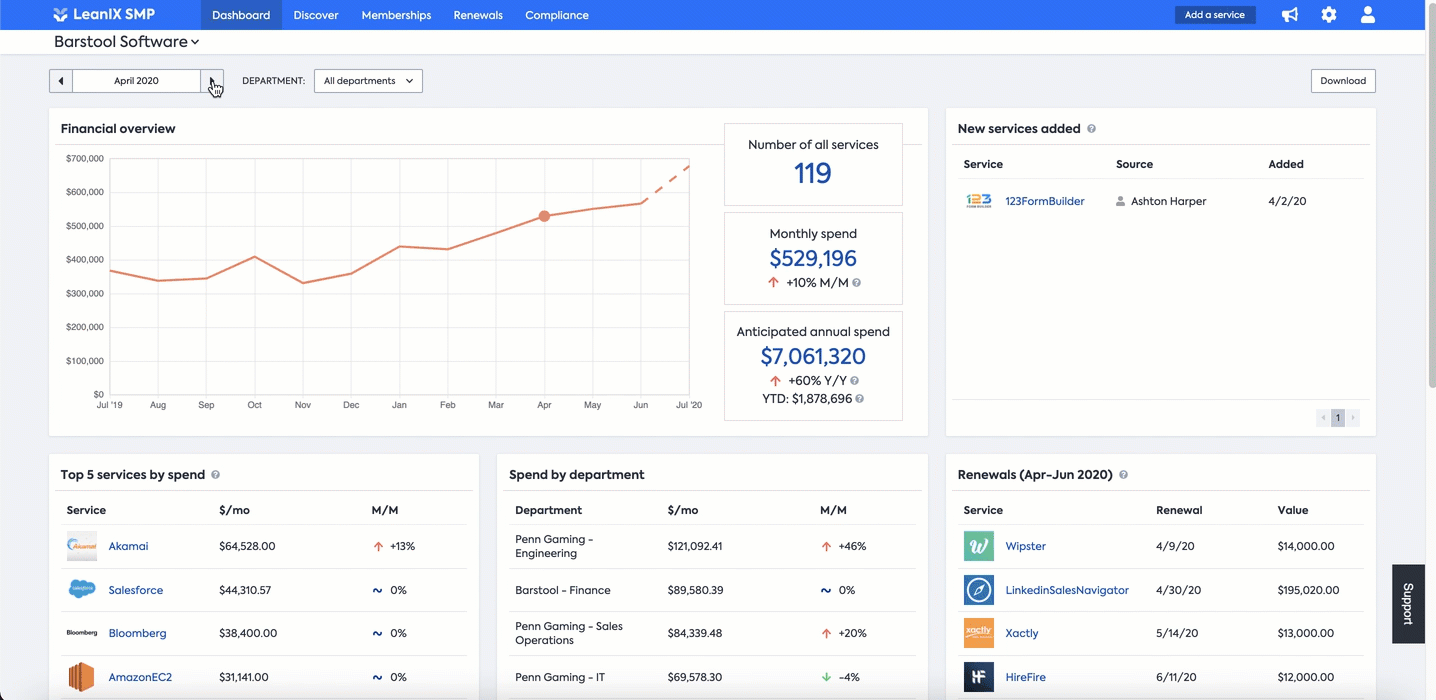Viewport: 1436px width, 700px height.
Task: Open the Renewals tab
Action: 478,15
